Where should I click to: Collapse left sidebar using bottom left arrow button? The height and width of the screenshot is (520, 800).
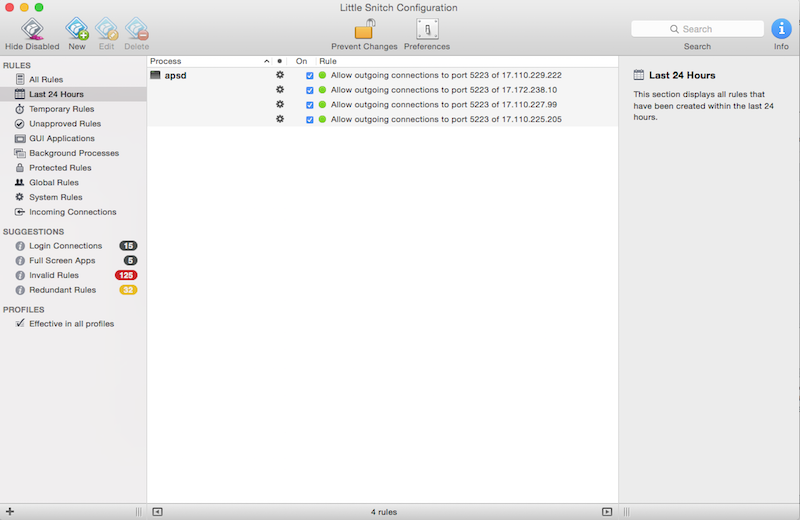tap(157, 511)
